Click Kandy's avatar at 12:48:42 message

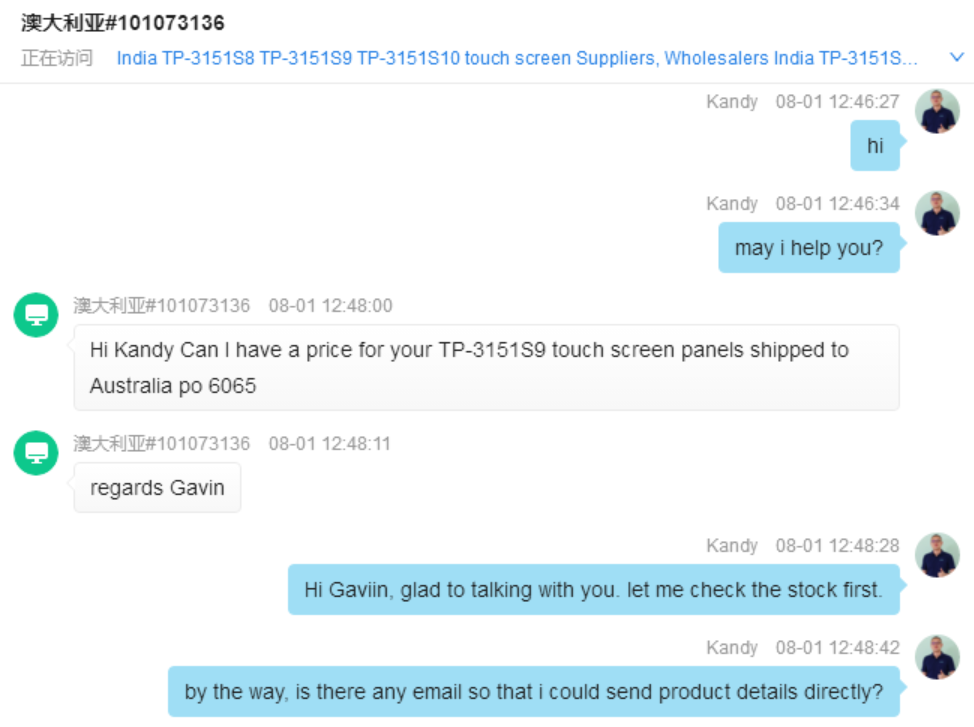coord(937,657)
